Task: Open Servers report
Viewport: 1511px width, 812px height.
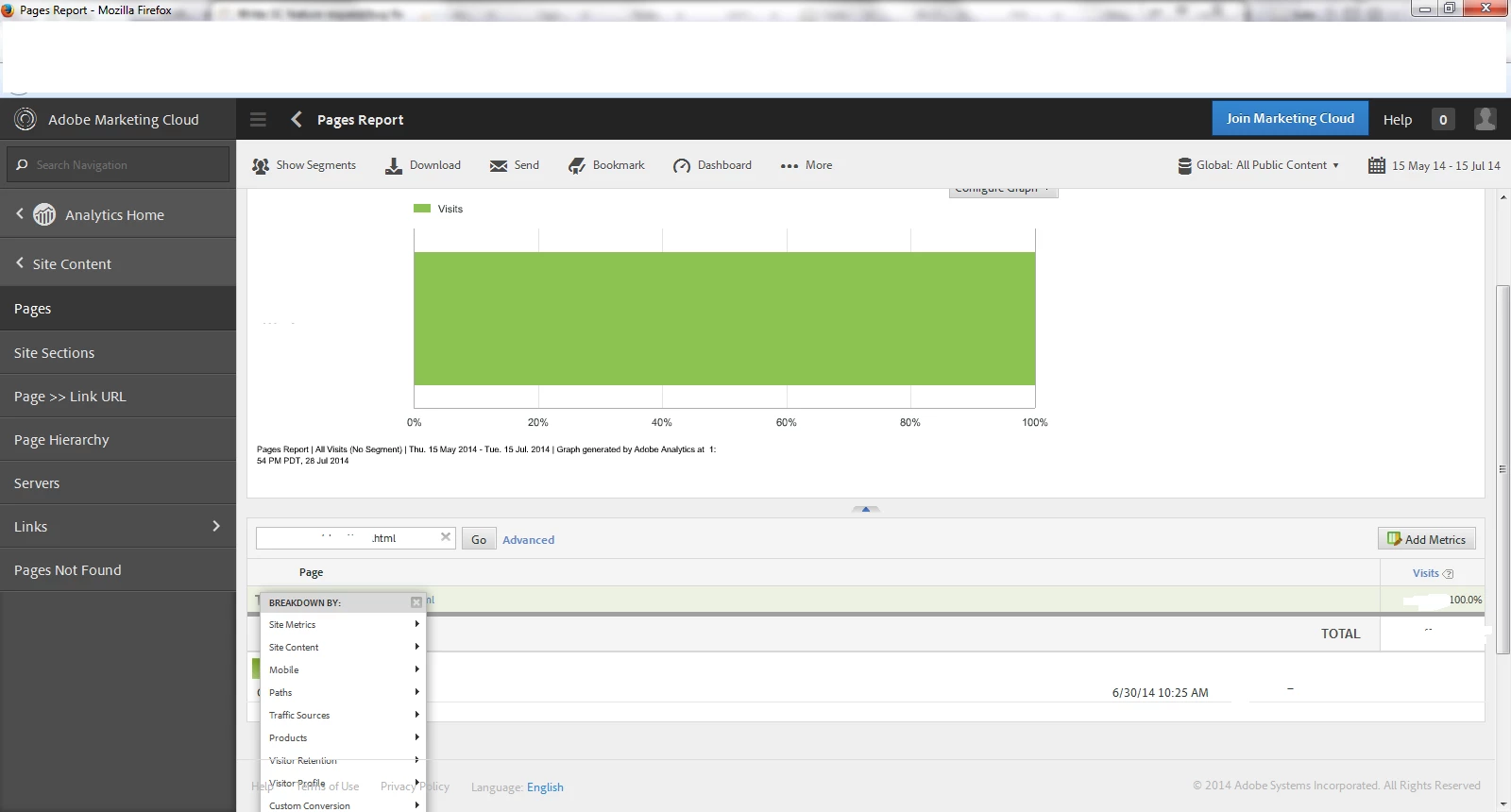Action: point(118,482)
